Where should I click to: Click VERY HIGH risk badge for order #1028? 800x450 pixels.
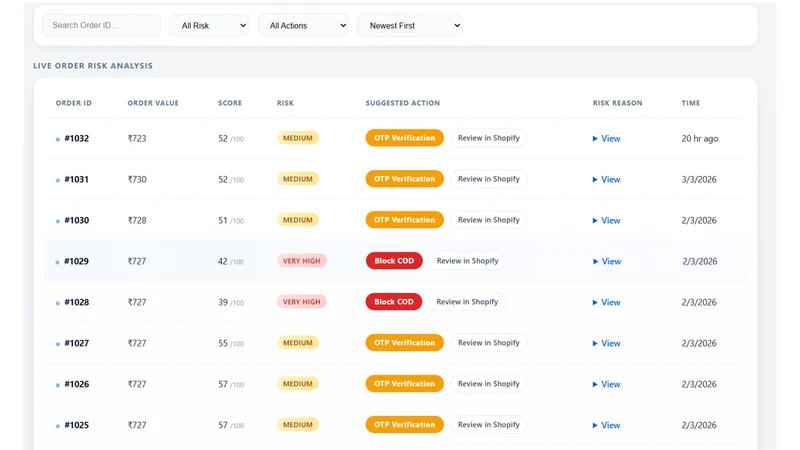click(302, 302)
